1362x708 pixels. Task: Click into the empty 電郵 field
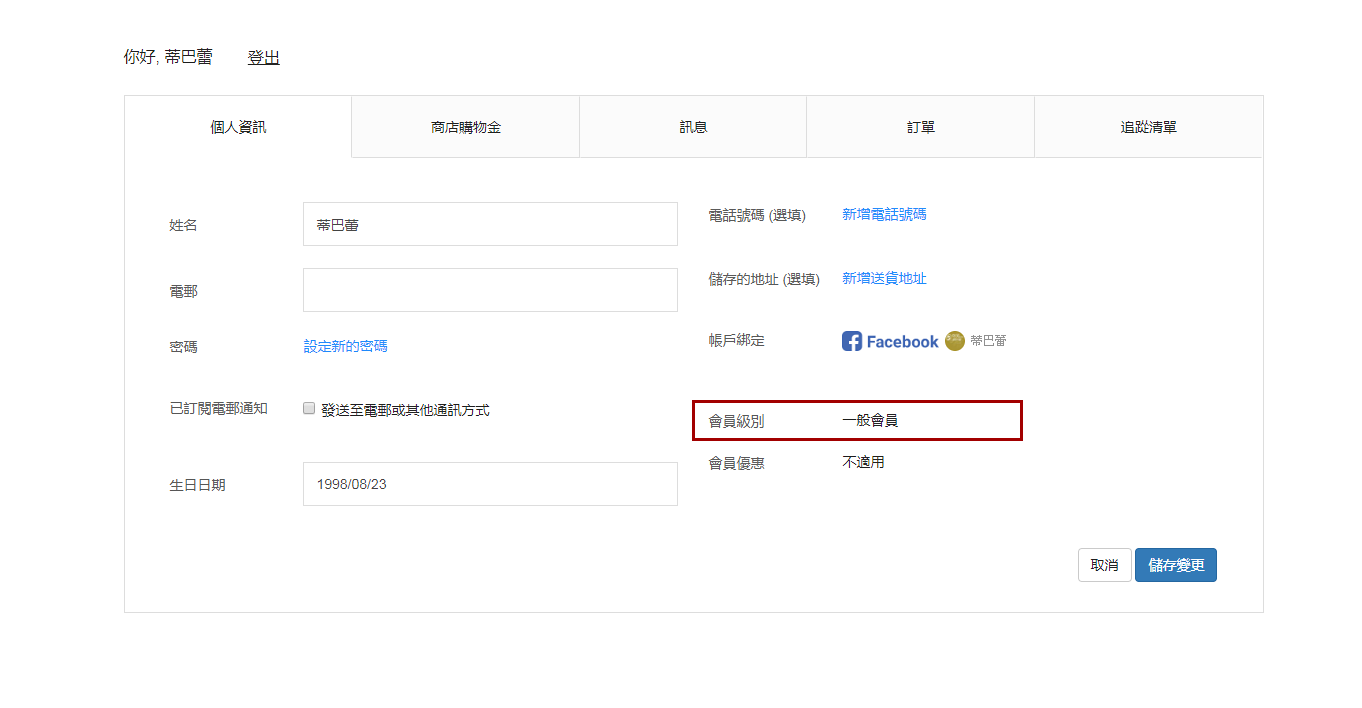tap(490, 290)
